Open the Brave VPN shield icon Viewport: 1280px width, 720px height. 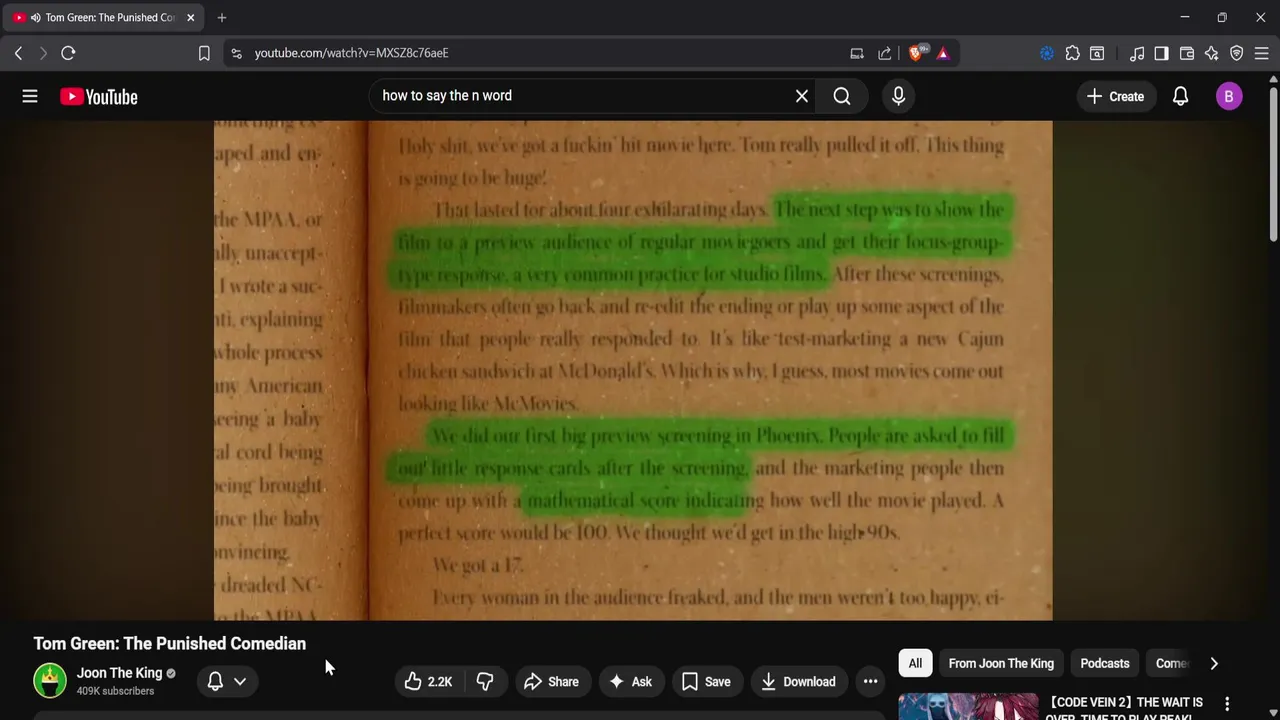click(1237, 53)
